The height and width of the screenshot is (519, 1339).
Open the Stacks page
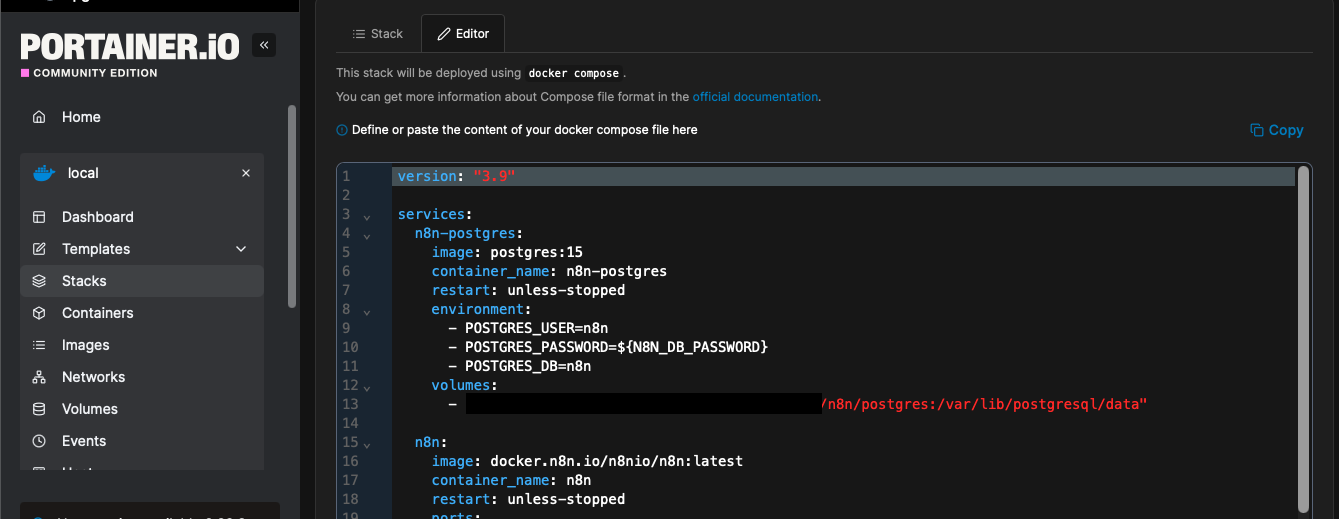point(142,281)
